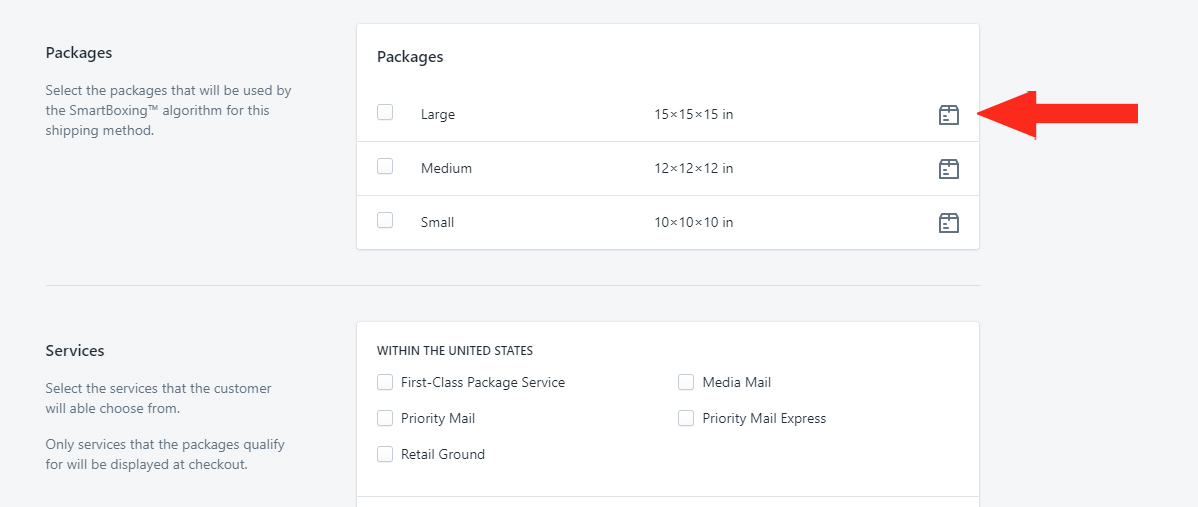Enable the Media Mail service checkbox
Viewport: 1198px width, 507px height.
pos(686,382)
